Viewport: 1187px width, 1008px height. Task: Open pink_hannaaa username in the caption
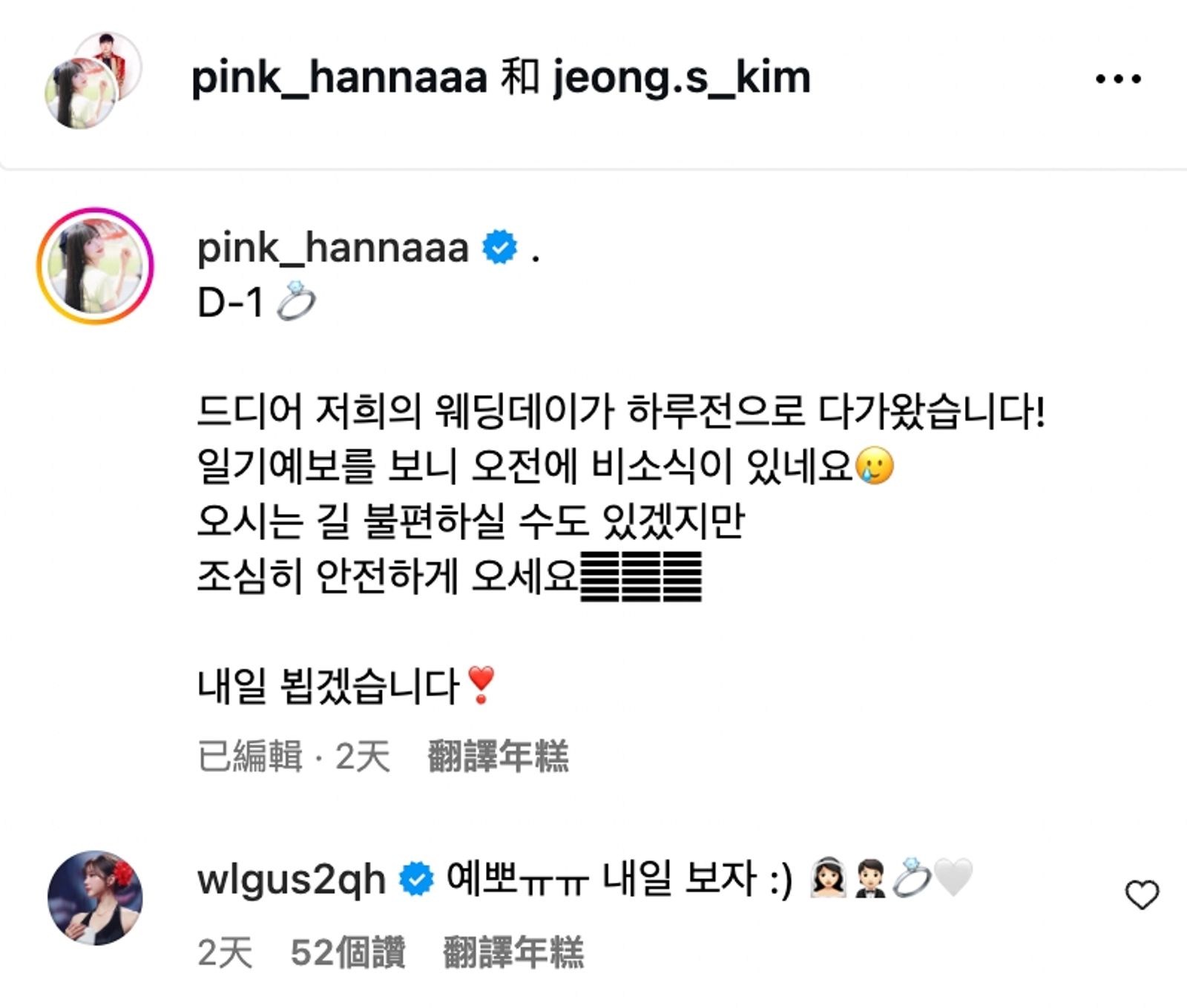[333, 248]
